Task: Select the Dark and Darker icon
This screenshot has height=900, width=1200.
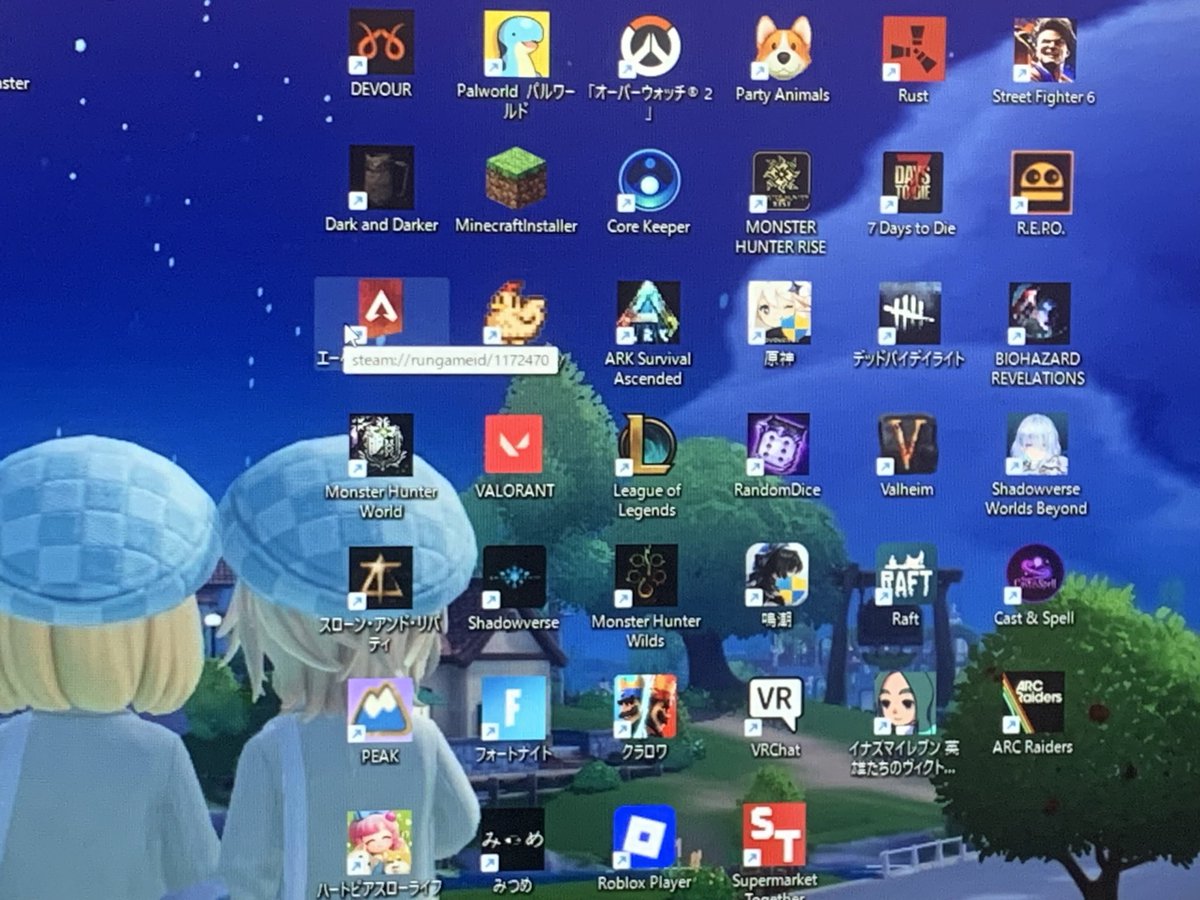Action: pos(381,177)
